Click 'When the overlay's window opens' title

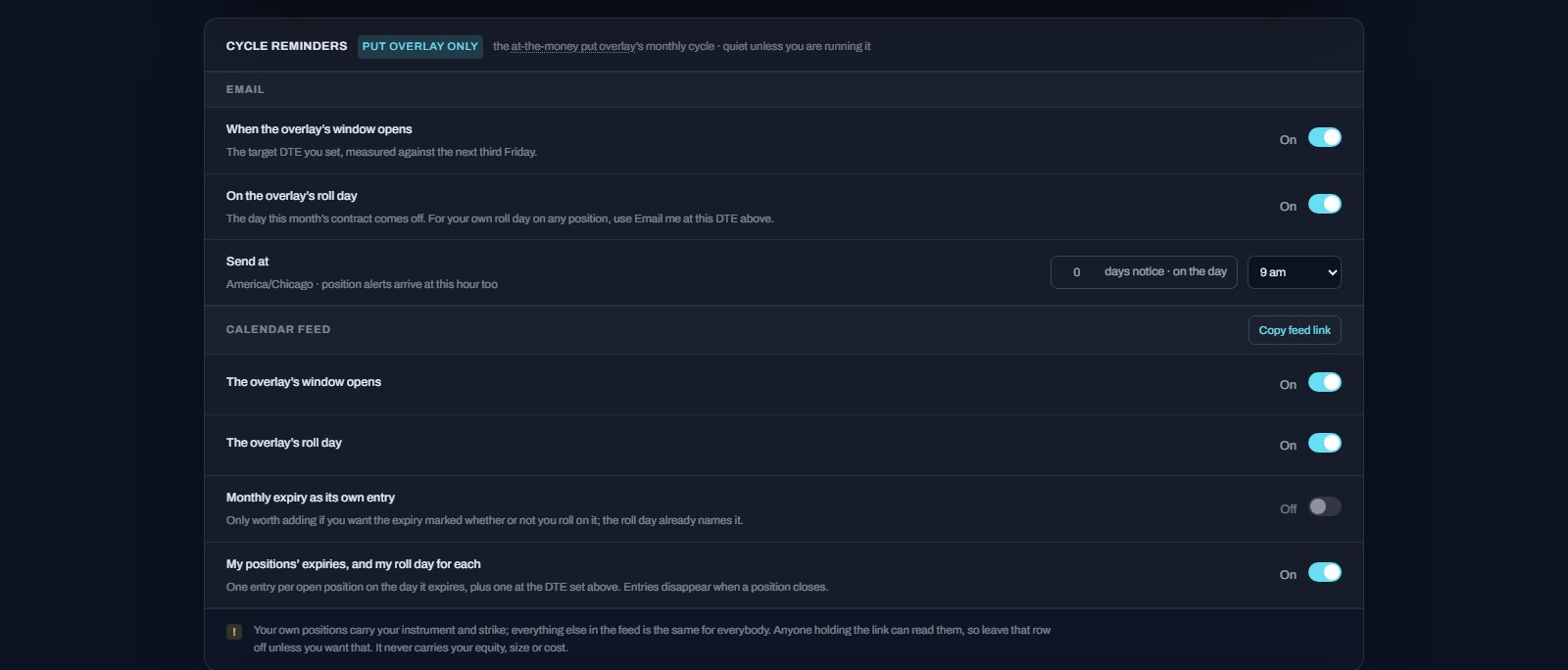(318, 129)
